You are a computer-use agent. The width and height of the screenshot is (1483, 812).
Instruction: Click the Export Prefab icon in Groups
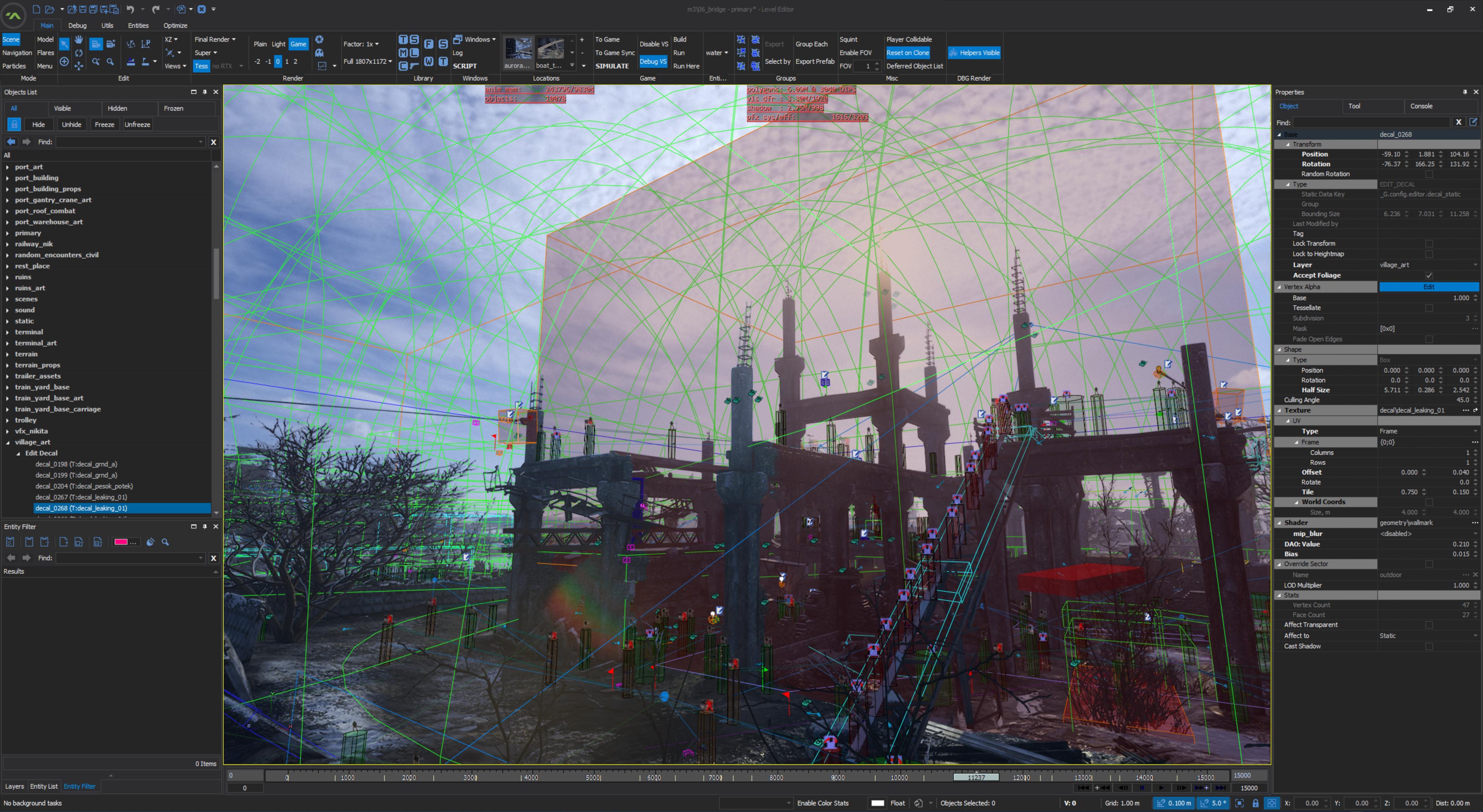[x=815, y=62]
